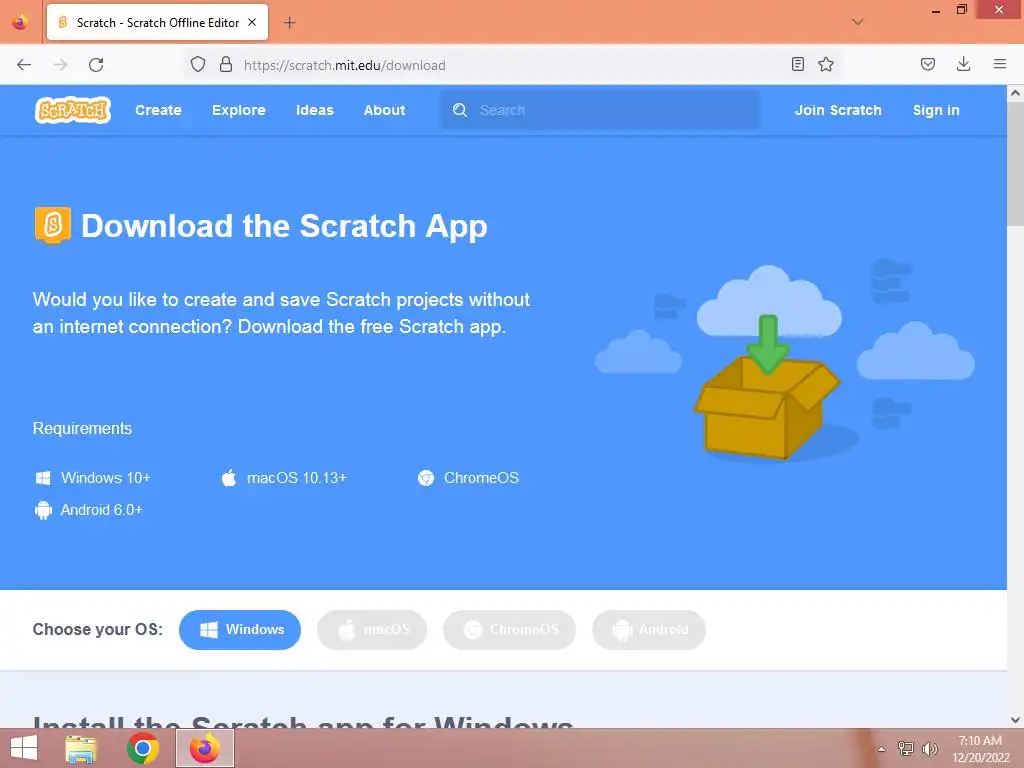
Task: Toggle reader view icon
Action: point(797,64)
